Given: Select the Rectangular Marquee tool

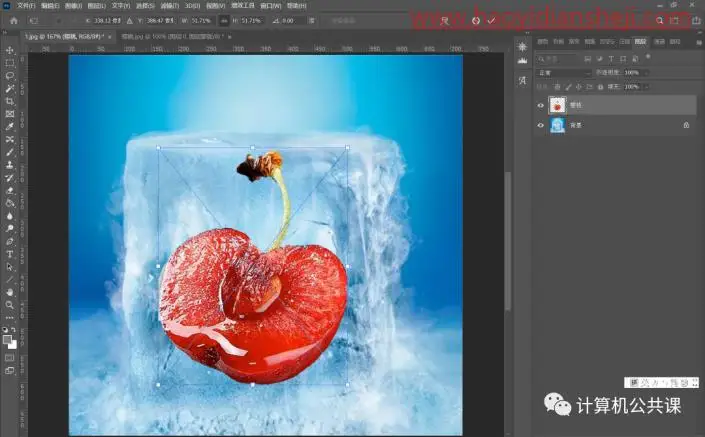Looking at the screenshot, I should pyautogui.click(x=9, y=63).
